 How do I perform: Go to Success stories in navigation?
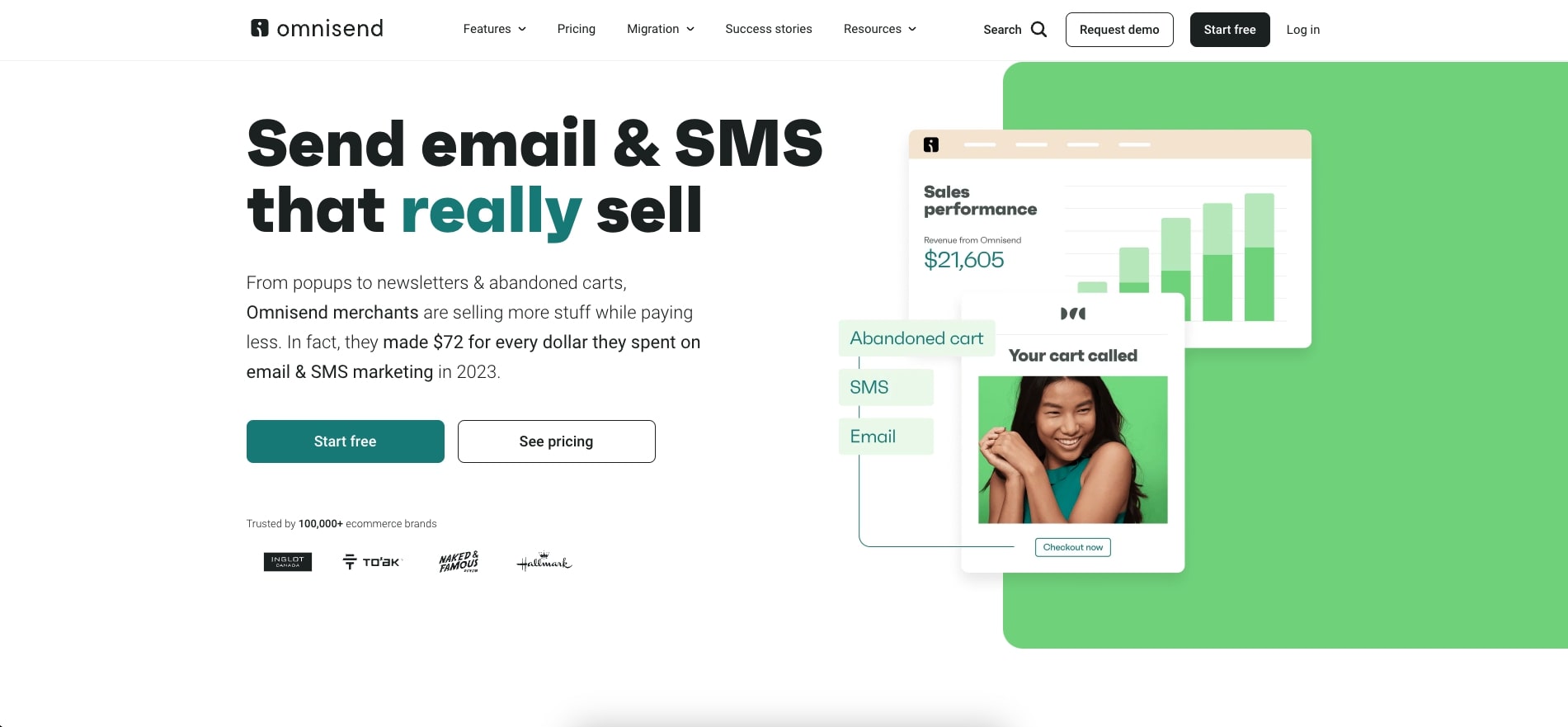(769, 29)
